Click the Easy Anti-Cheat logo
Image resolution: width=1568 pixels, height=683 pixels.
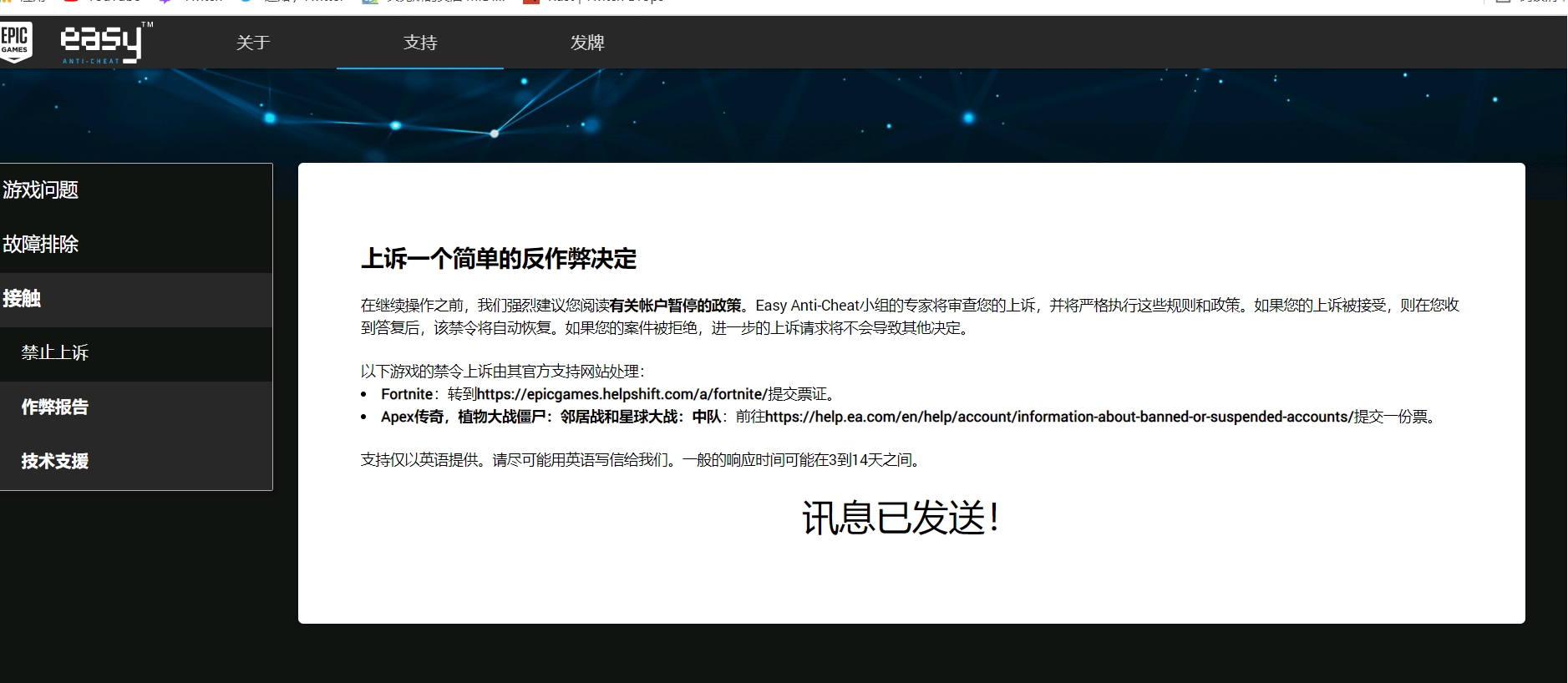coord(106,43)
